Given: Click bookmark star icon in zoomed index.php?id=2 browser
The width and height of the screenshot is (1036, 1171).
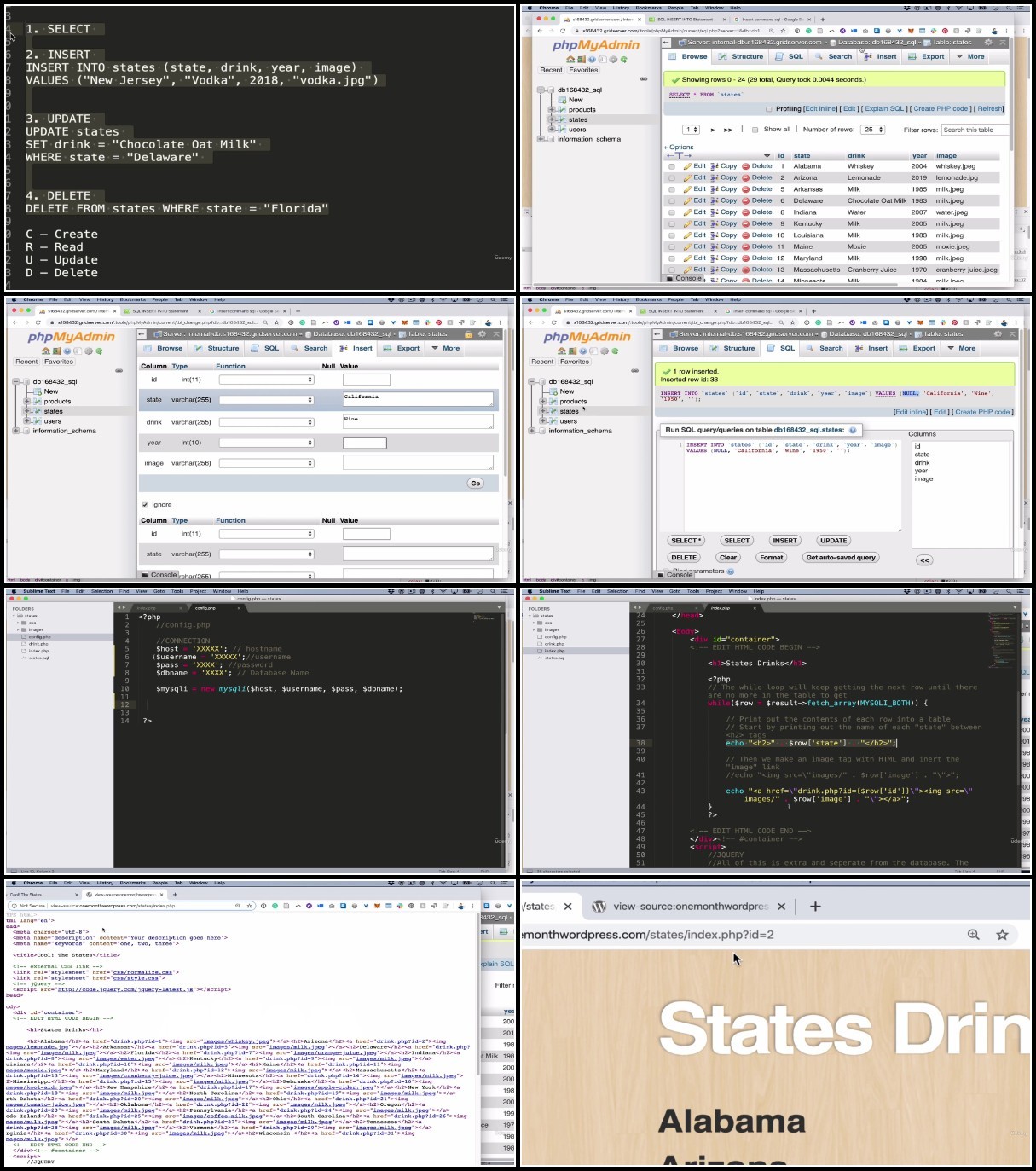Looking at the screenshot, I should coord(1002,935).
